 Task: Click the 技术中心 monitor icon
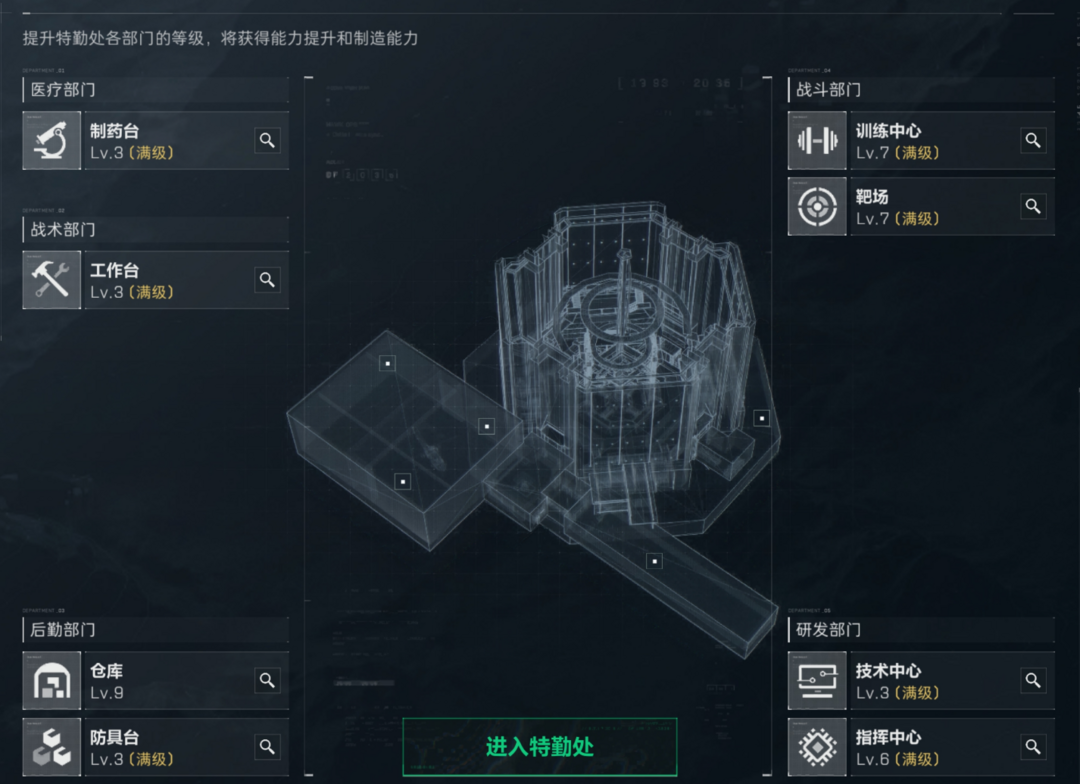pyautogui.click(x=817, y=681)
